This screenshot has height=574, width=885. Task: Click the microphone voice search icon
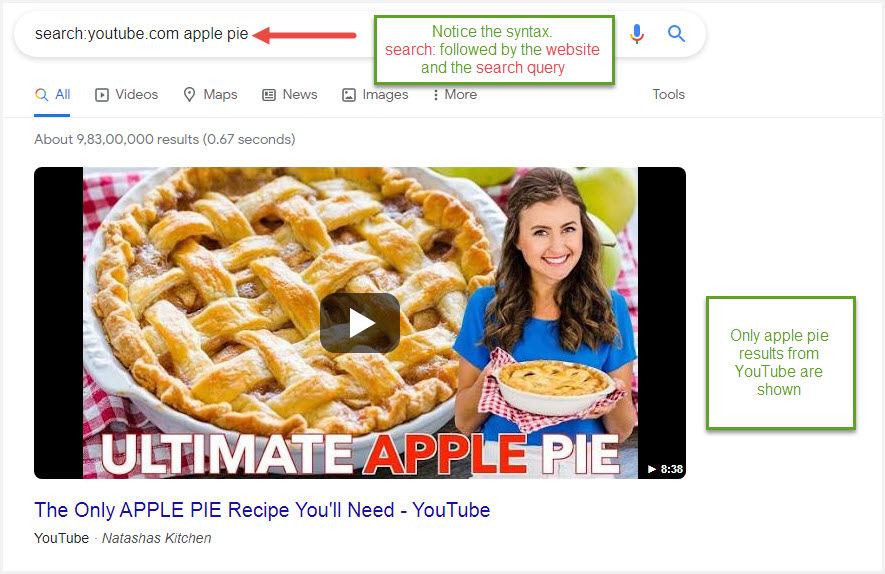click(x=637, y=34)
